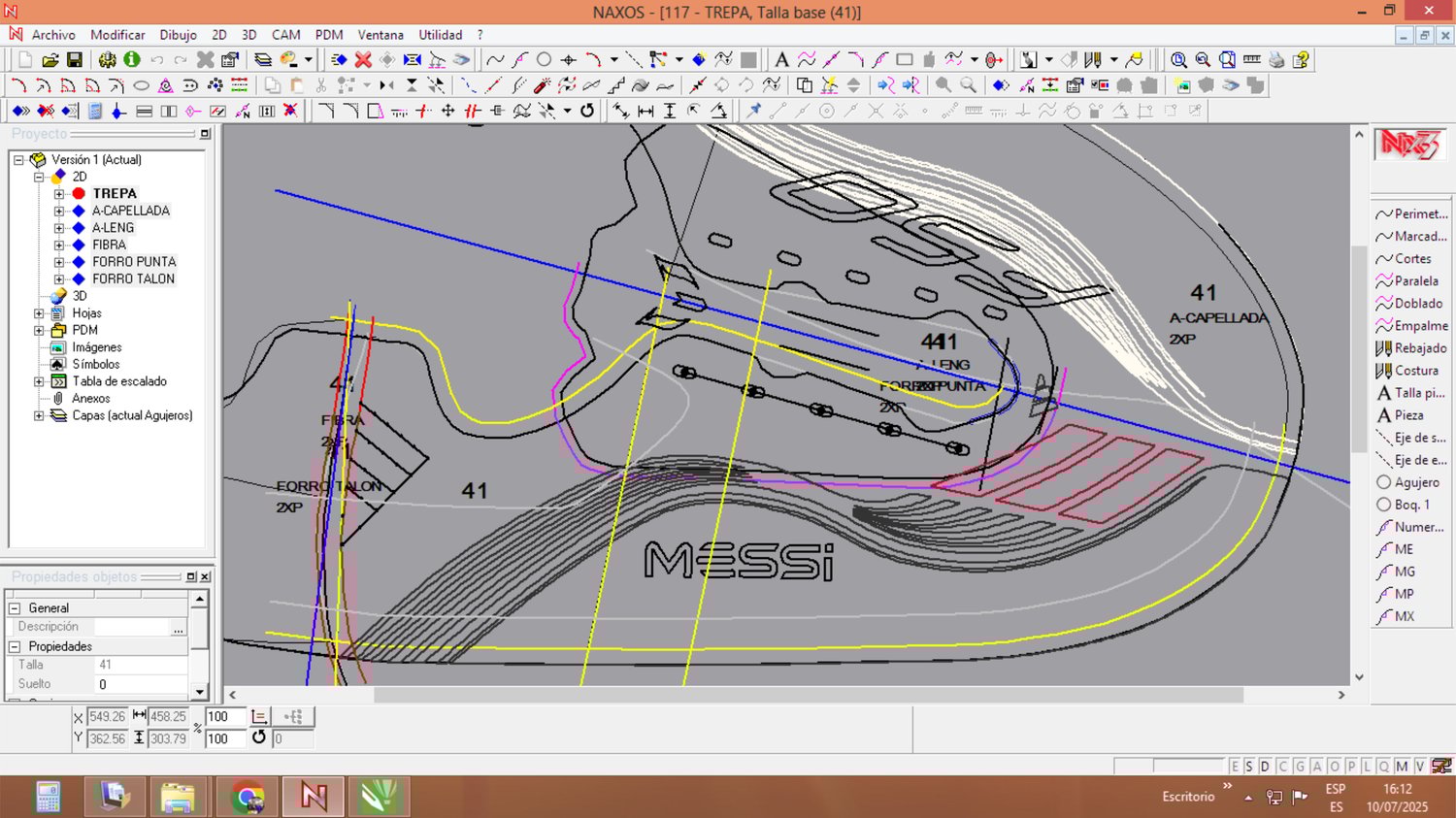The image size is (1456, 818).
Task: Collapse the Versión 1 (Actual) tree node
Action: [18, 160]
